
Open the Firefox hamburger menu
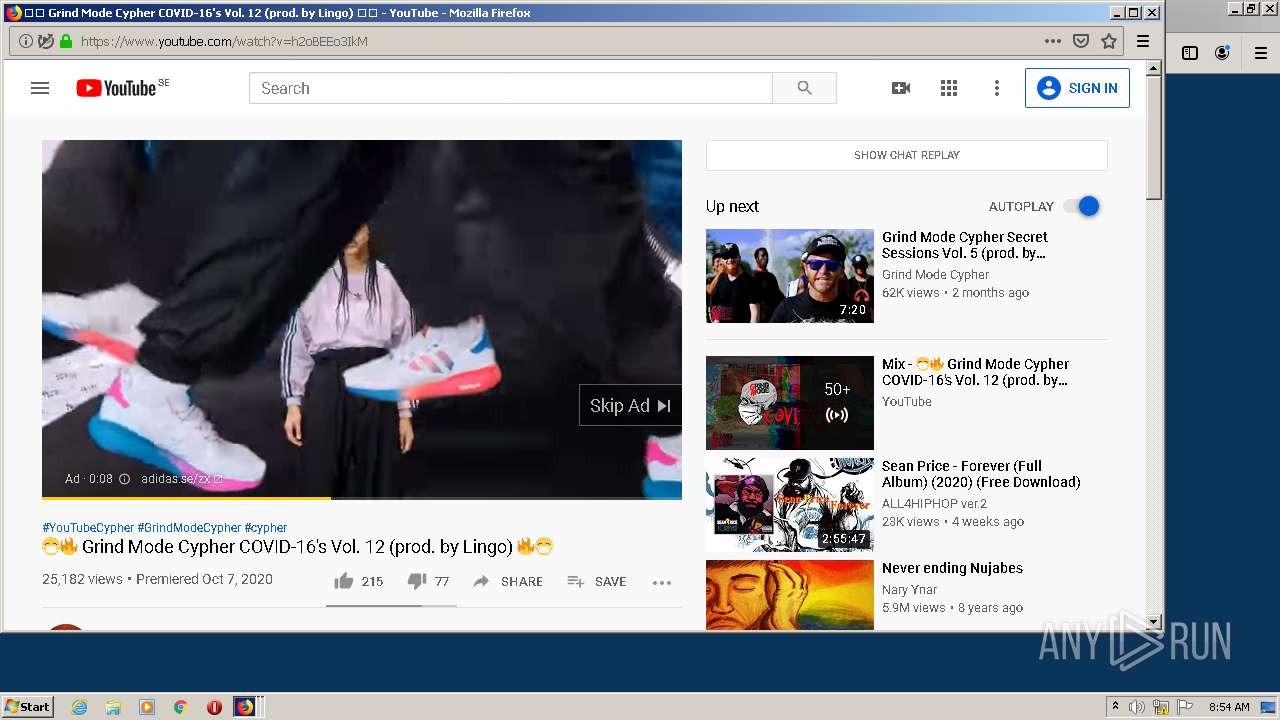(x=1143, y=41)
